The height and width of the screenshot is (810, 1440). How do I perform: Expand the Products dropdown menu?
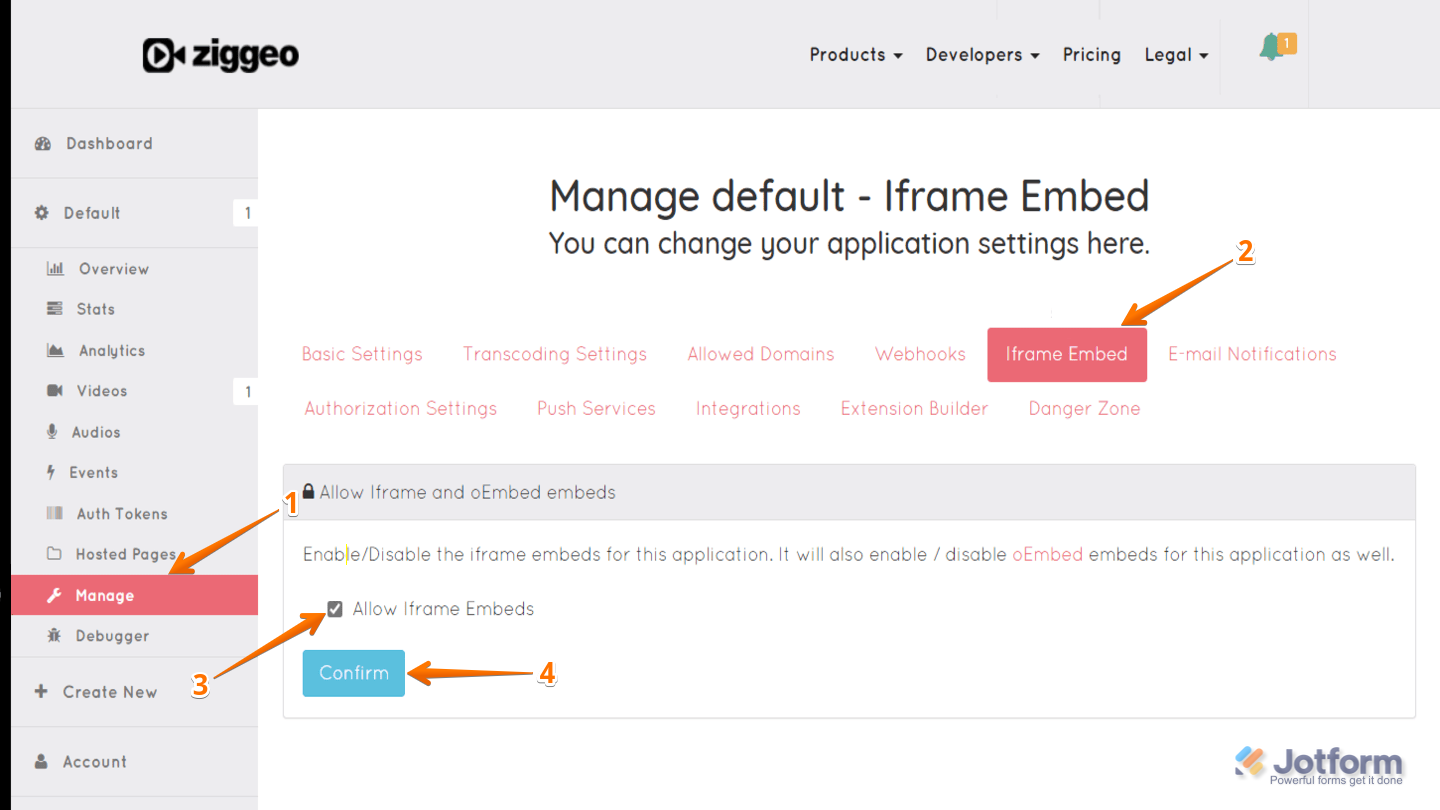[x=856, y=55]
